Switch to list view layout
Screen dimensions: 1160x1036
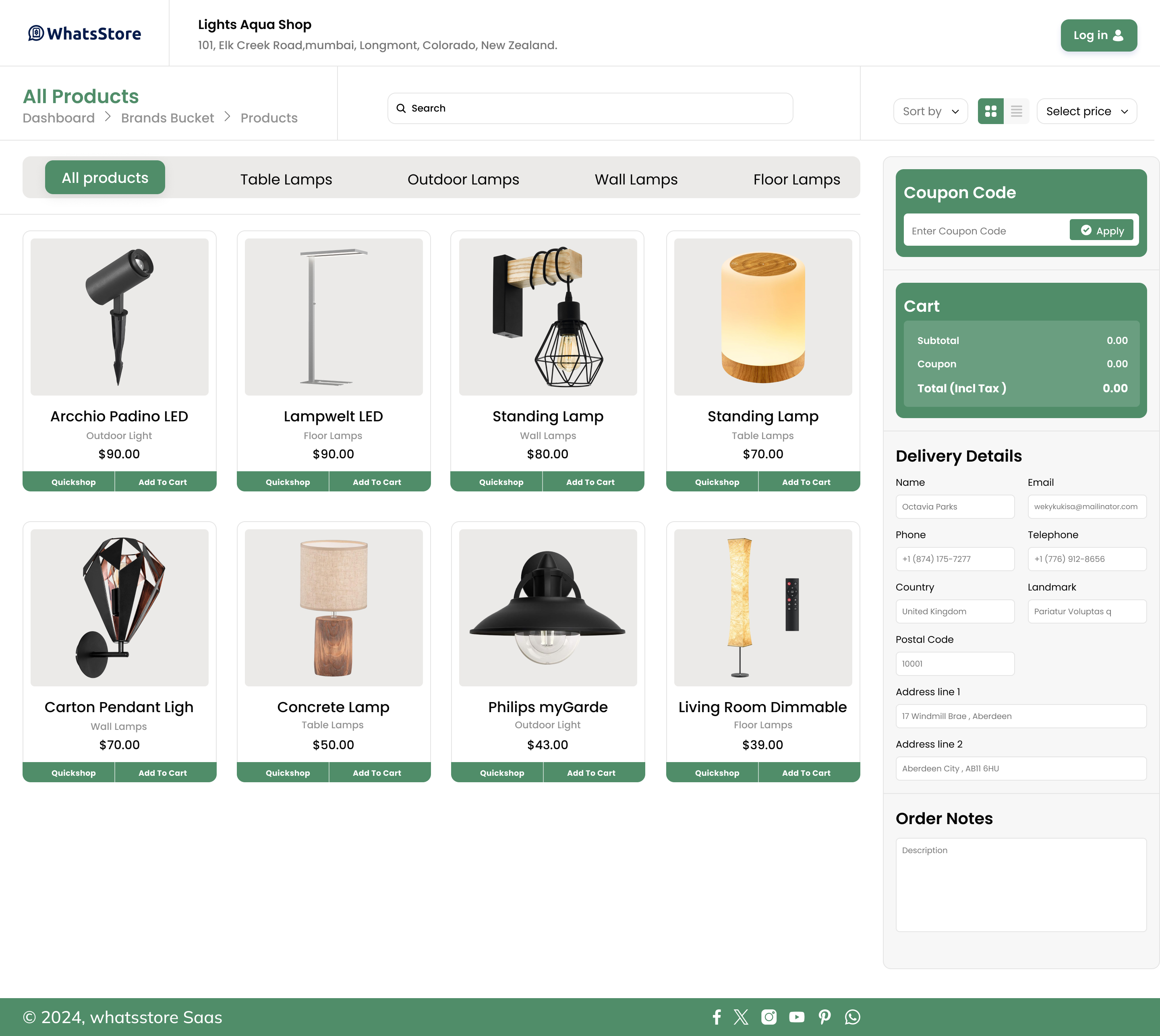click(x=1016, y=111)
